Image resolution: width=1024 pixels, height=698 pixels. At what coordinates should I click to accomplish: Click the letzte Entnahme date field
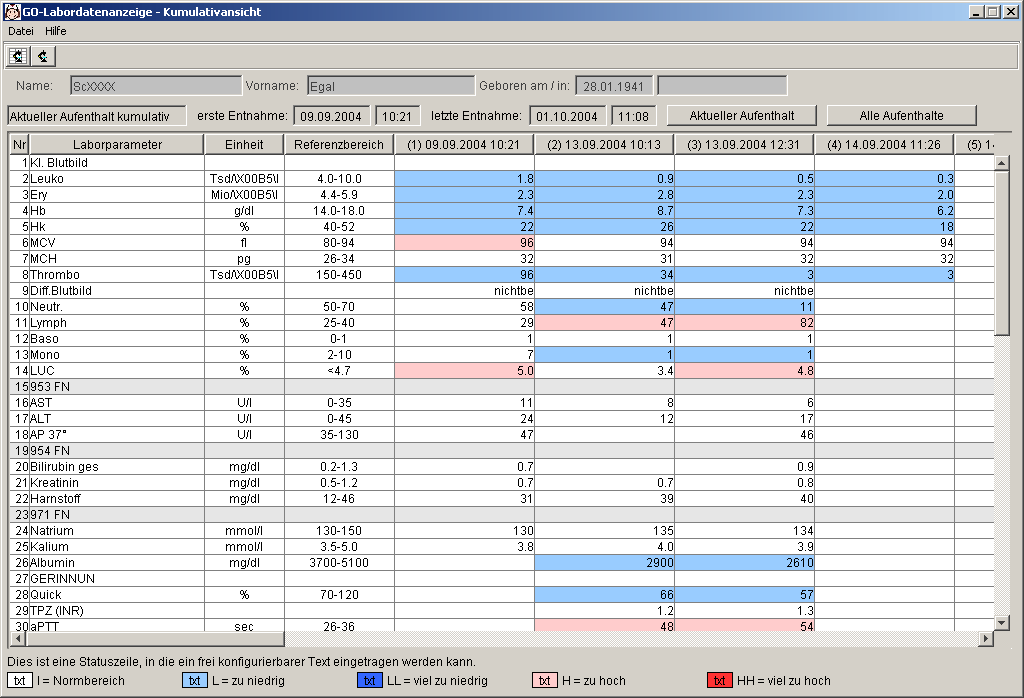[x=568, y=116]
